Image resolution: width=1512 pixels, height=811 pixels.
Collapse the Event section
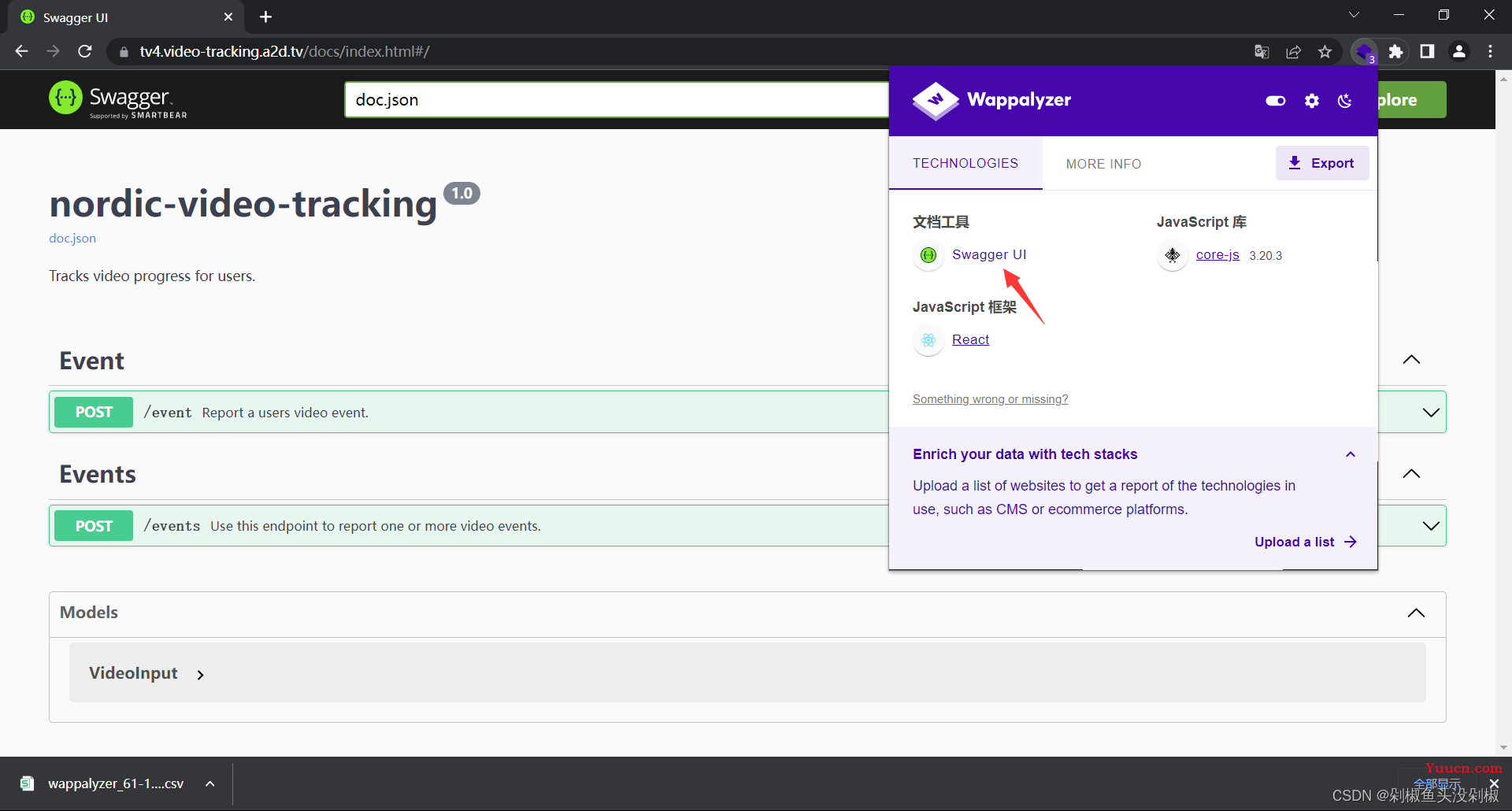pos(1411,360)
